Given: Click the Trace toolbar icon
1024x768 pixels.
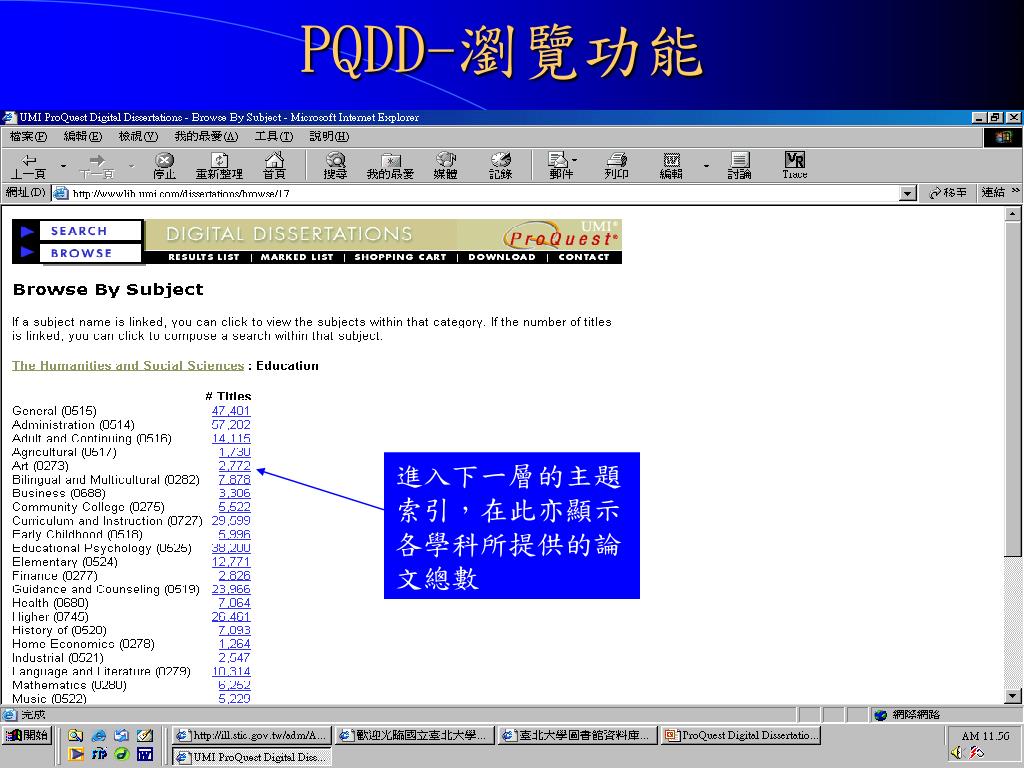Looking at the screenshot, I should [x=795, y=166].
